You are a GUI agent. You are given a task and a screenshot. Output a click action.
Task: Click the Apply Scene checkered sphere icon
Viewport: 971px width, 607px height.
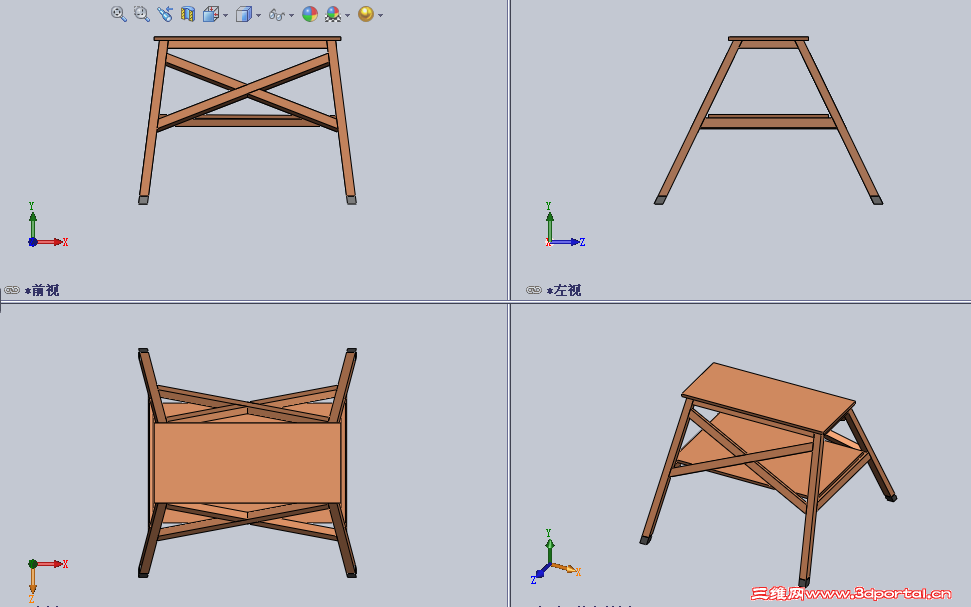tap(331, 14)
